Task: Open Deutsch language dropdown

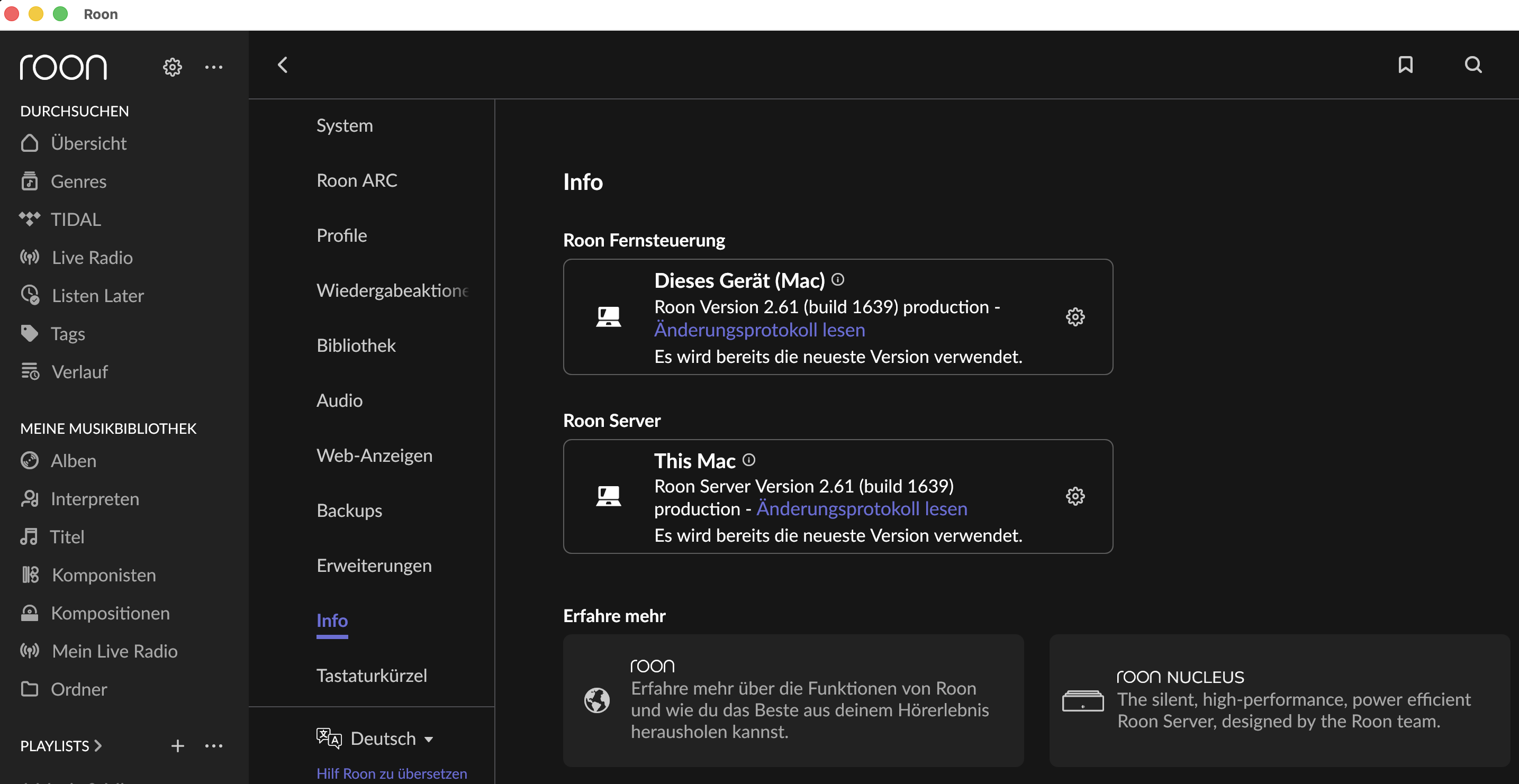Action: [x=392, y=739]
